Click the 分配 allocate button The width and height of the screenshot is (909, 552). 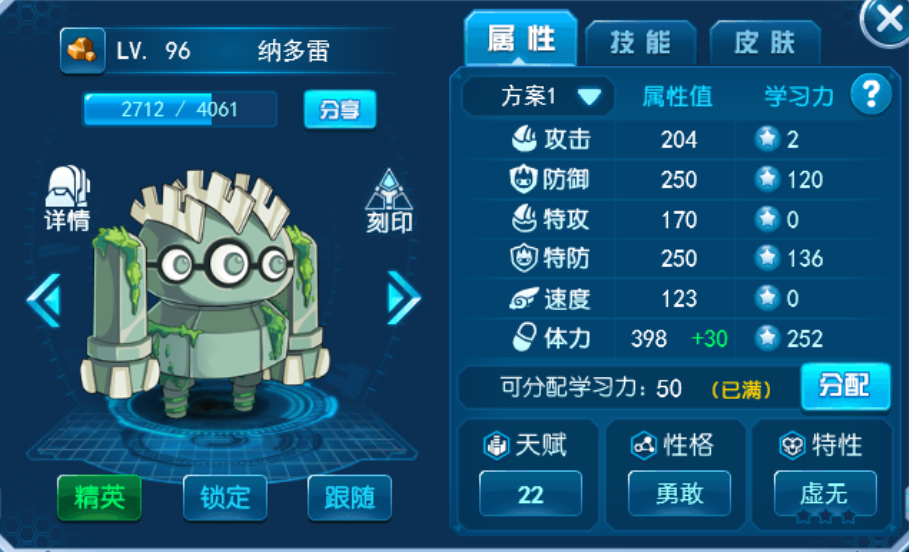click(x=845, y=386)
